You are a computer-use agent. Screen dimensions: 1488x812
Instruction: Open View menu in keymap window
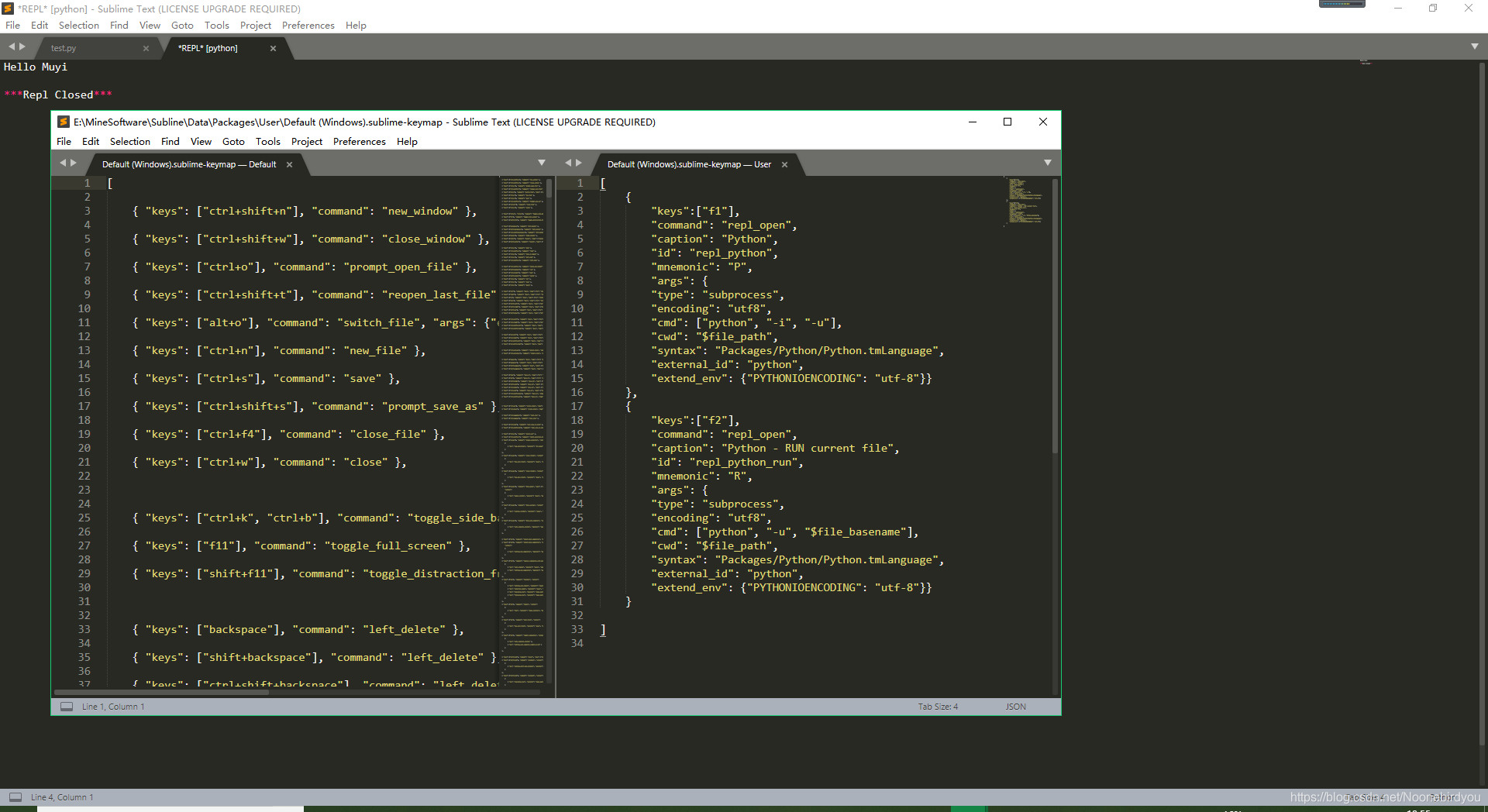(201, 142)
